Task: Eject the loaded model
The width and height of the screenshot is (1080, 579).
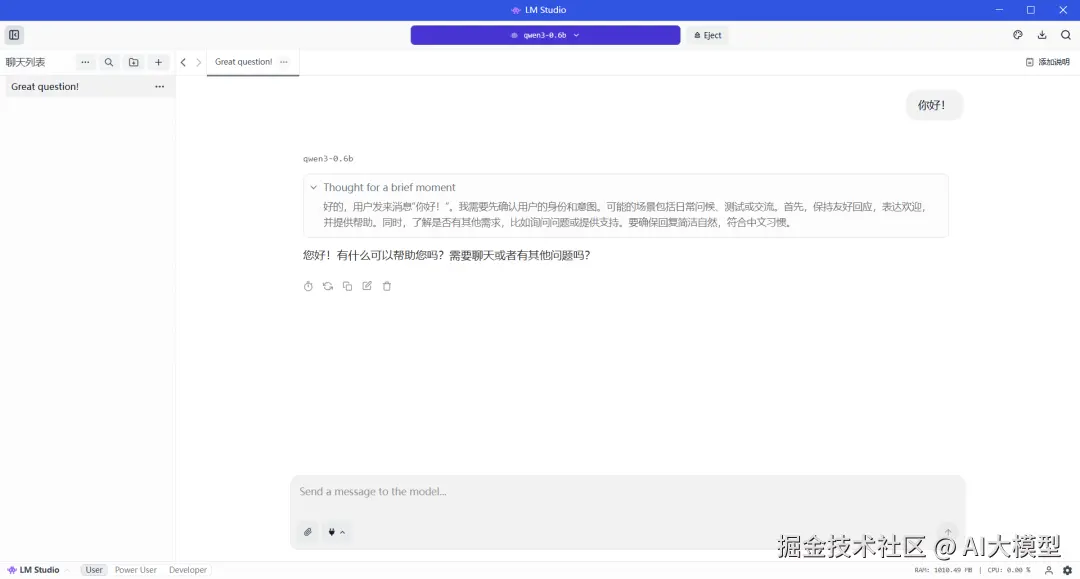Action: pos(707,35)
